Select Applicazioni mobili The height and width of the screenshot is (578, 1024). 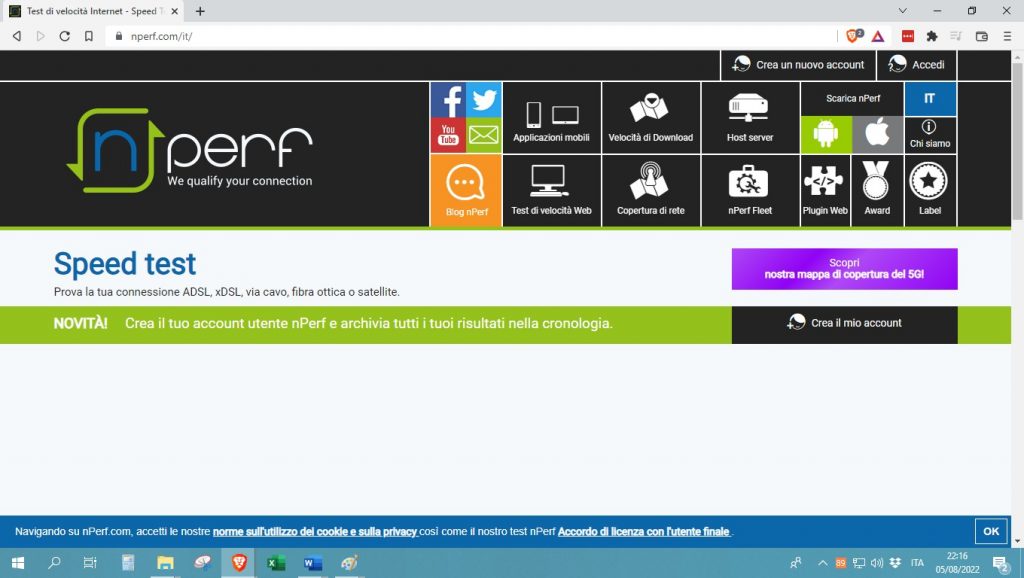pyautogui.click(x=551, y=117)
